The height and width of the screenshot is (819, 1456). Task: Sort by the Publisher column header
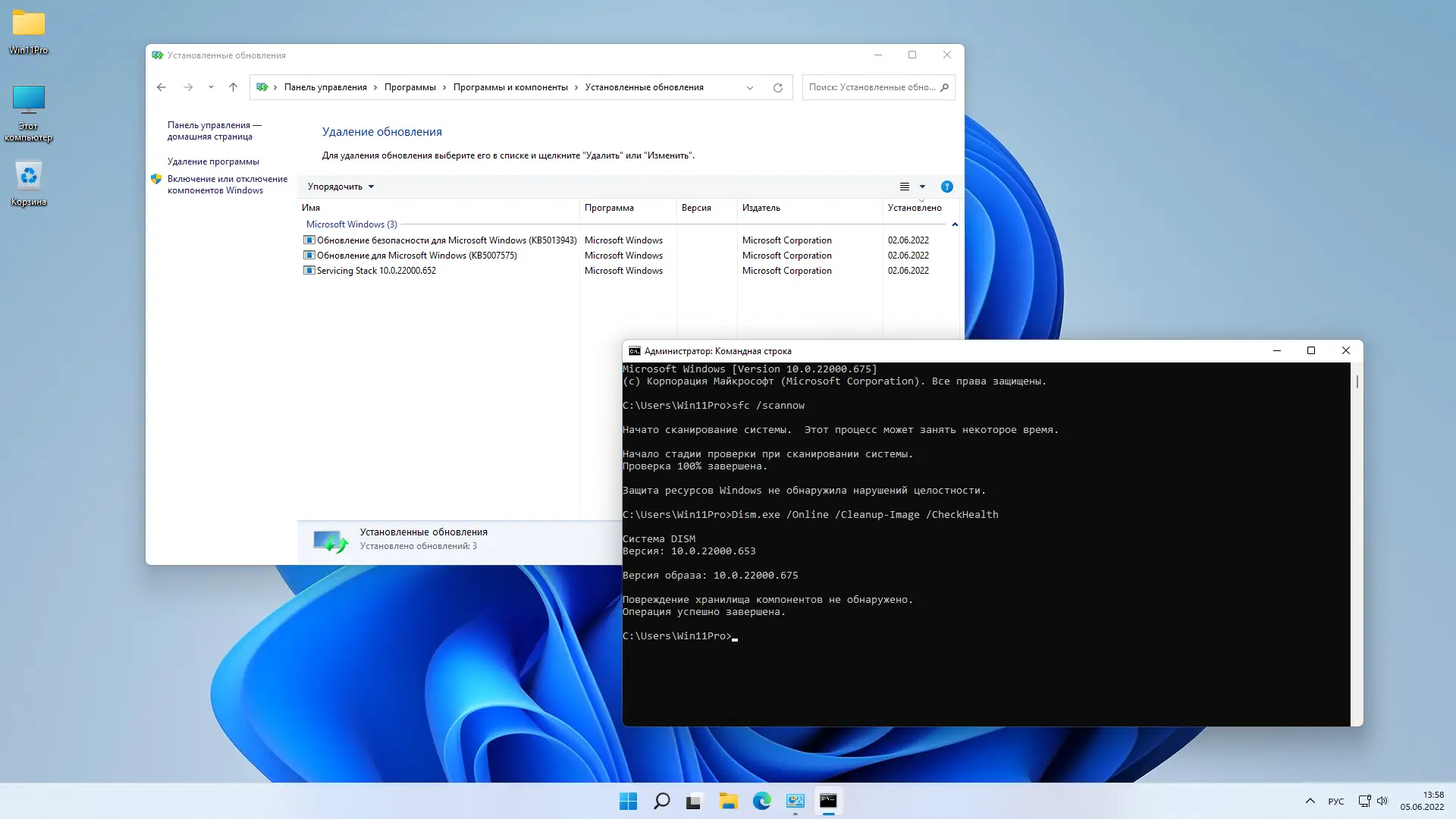(x=761, y=208)
